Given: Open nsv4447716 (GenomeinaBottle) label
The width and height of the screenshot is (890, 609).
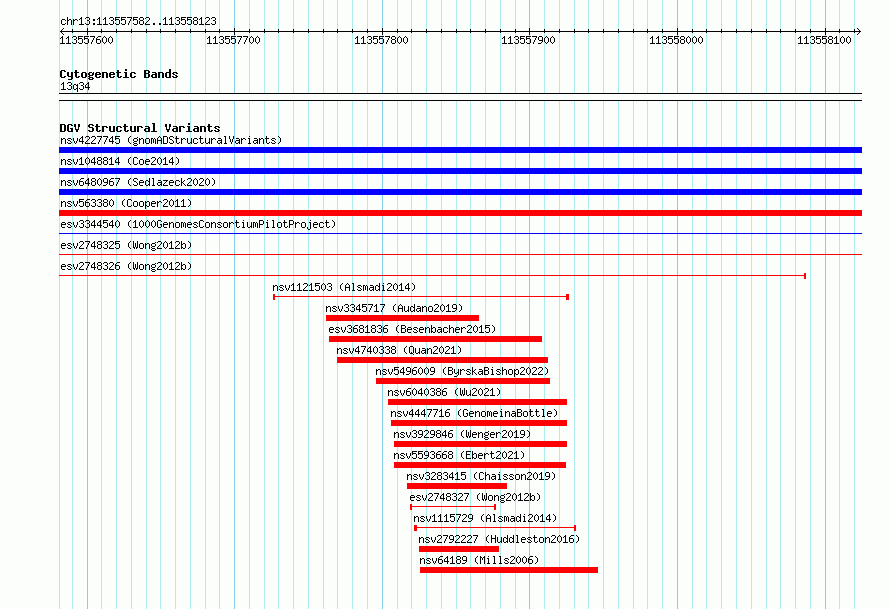Looking at the screenshot, I should (x=474, y=413).
